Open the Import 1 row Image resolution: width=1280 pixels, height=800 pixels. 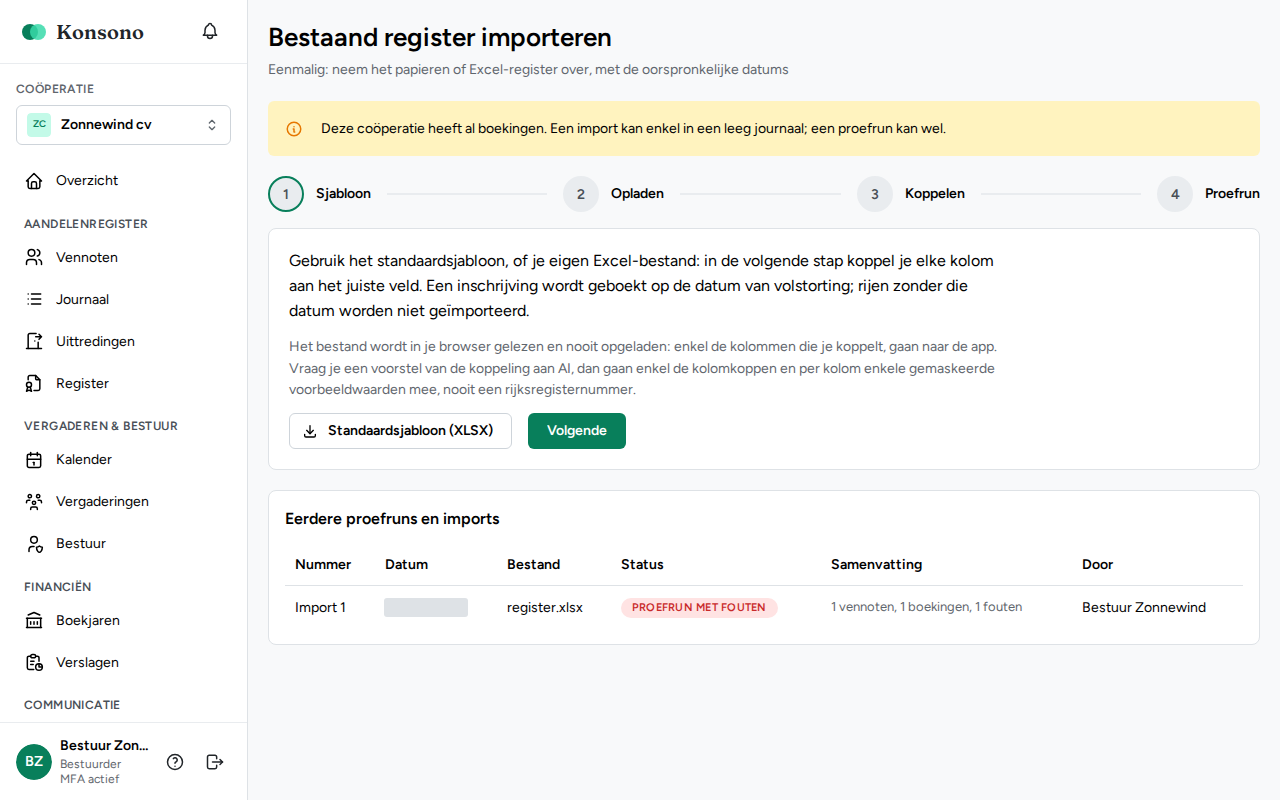pyautogui.click(x=764, y=608)
